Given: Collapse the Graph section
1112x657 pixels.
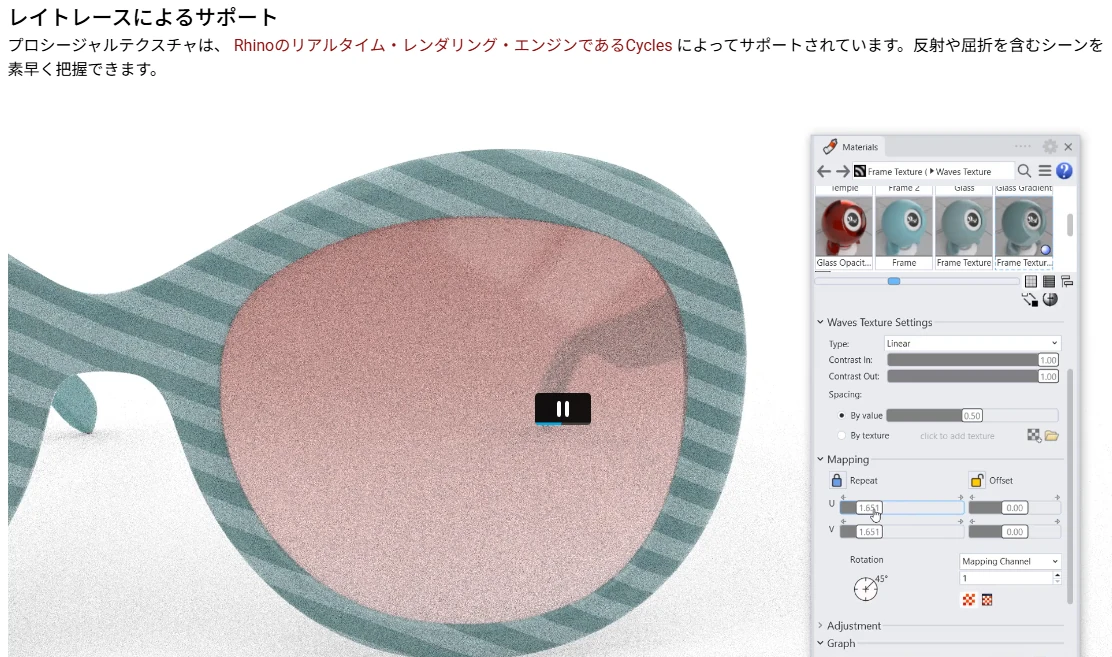Looking at the screenshot, I should (820, 644).
